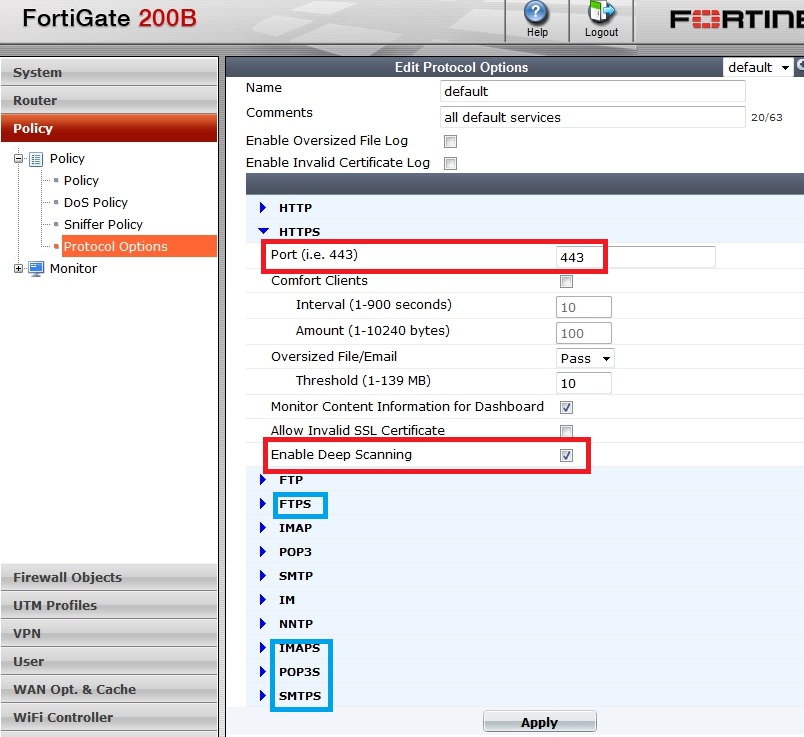Click the Monitor tree icon
Viewport: 804px width, 737px height.
point(36,268)
